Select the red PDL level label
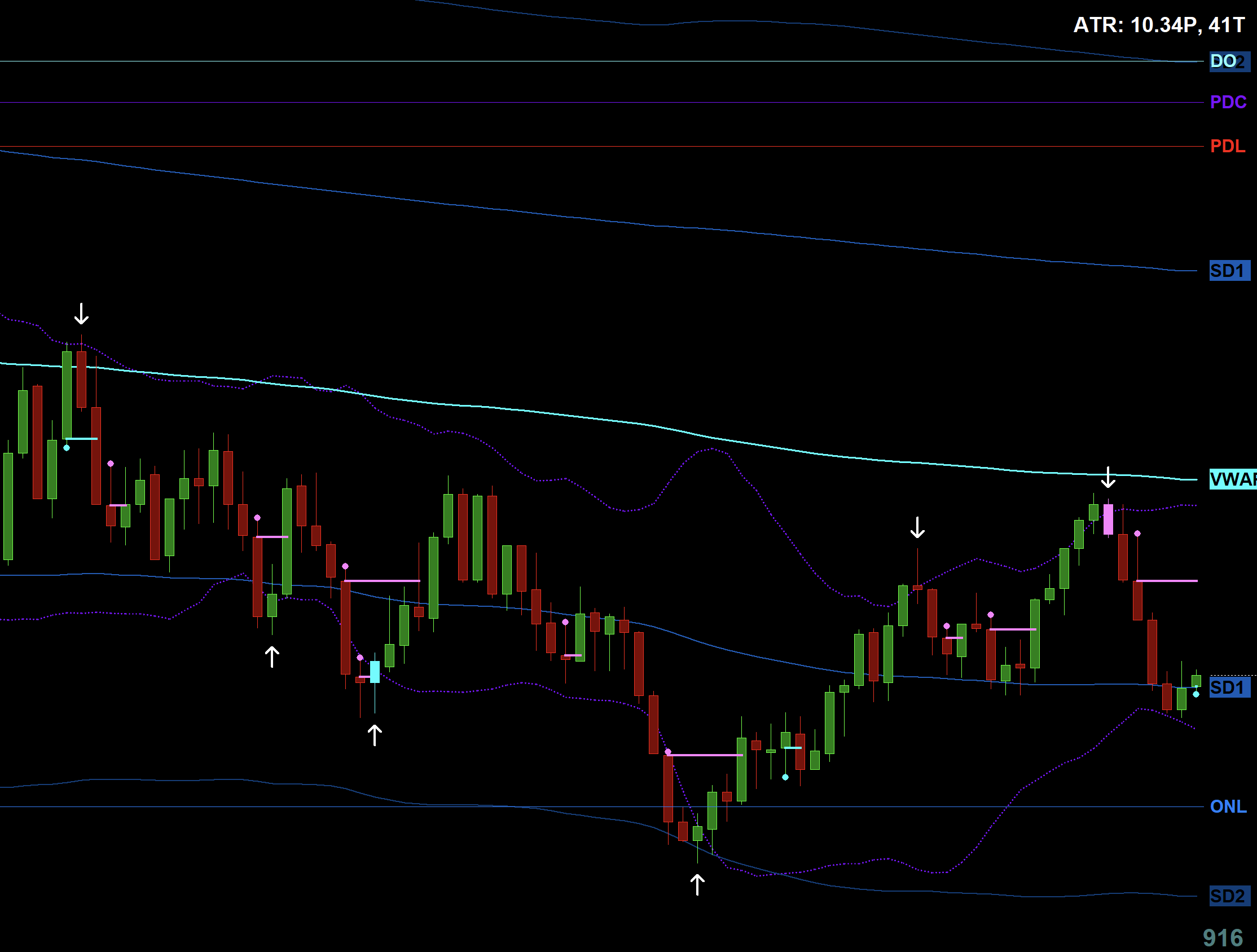This screenshot has width=1257, height=952. click(1228, 147)
